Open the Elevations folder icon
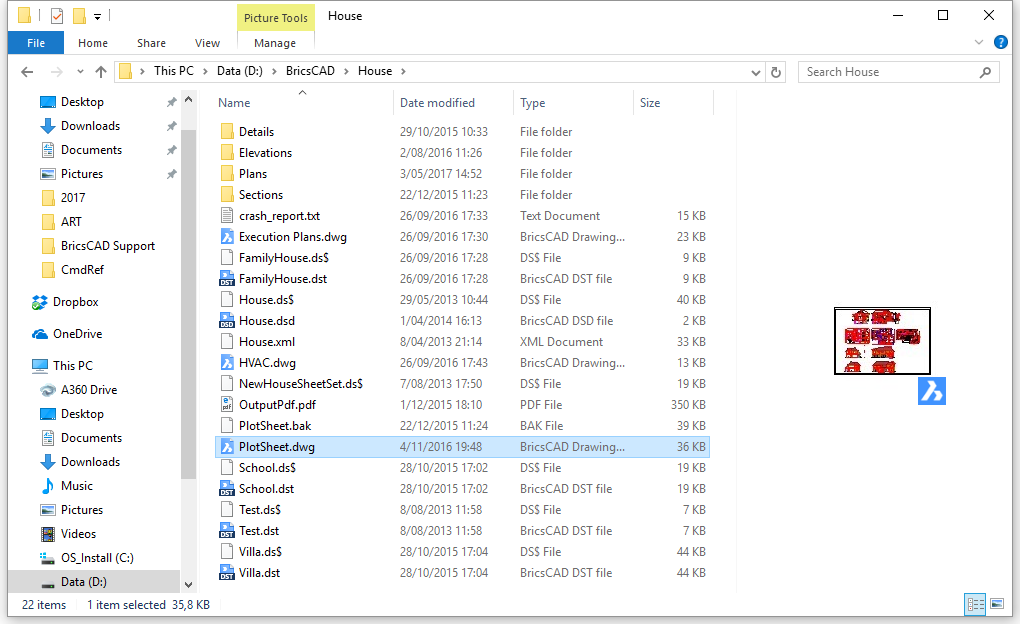 [x=227, y=153]
